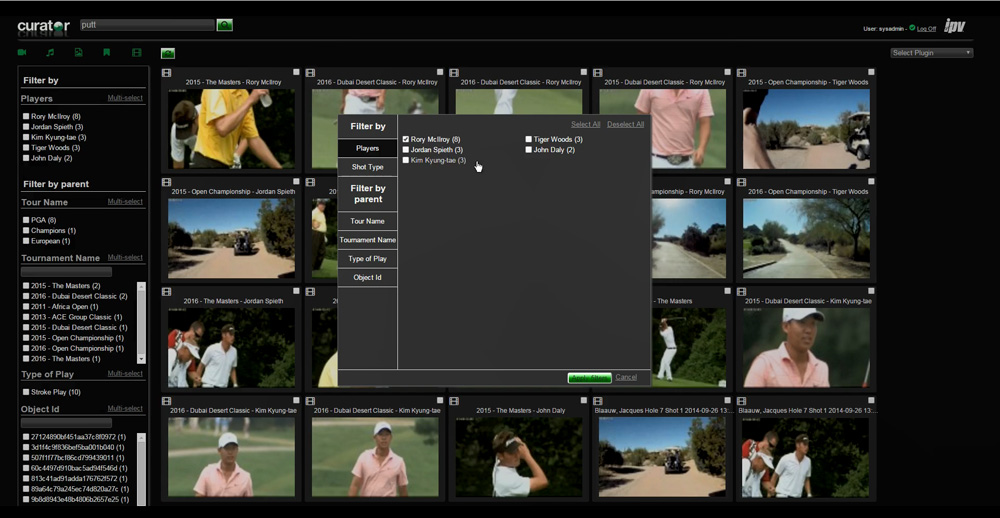Select checkbox on 2015 Open Championship Tiger Woods card

click(x=871, y=72)
